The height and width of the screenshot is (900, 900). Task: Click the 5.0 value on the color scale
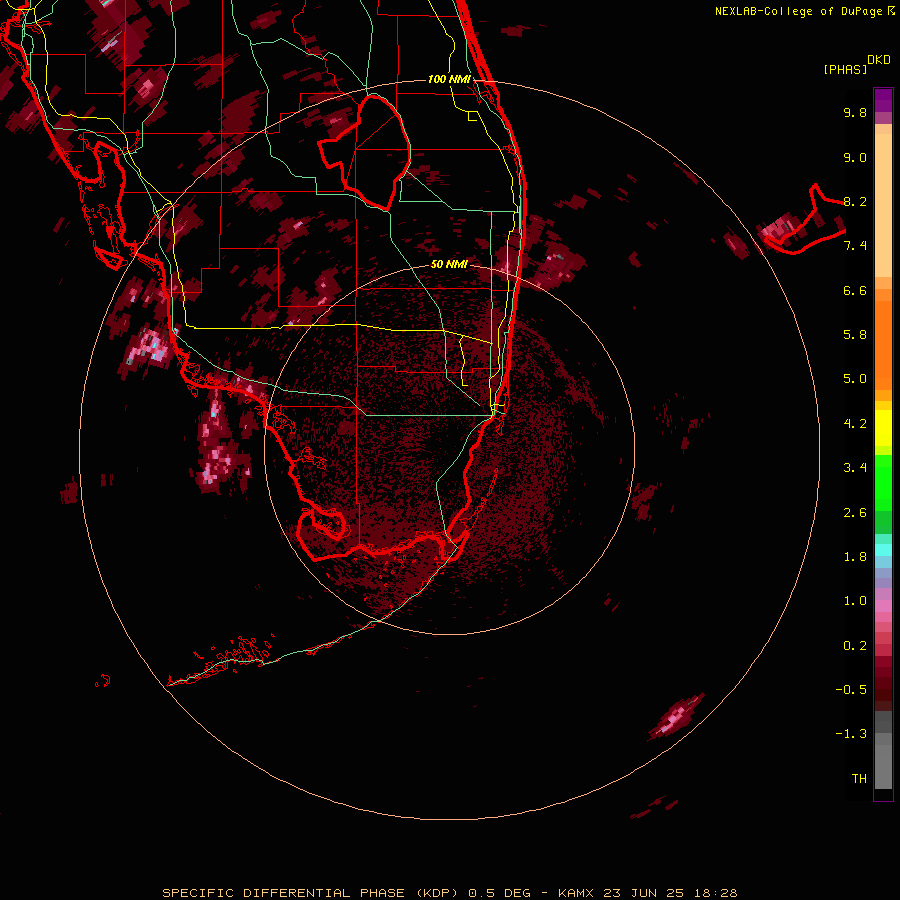click(855, 379)
